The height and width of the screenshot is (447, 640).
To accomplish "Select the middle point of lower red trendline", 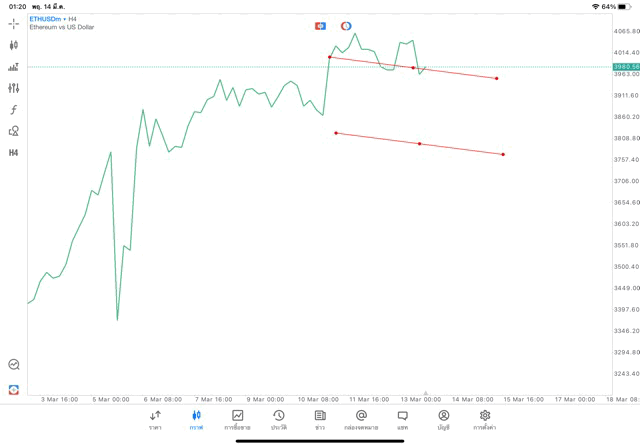I will click(x=419, y=144).
